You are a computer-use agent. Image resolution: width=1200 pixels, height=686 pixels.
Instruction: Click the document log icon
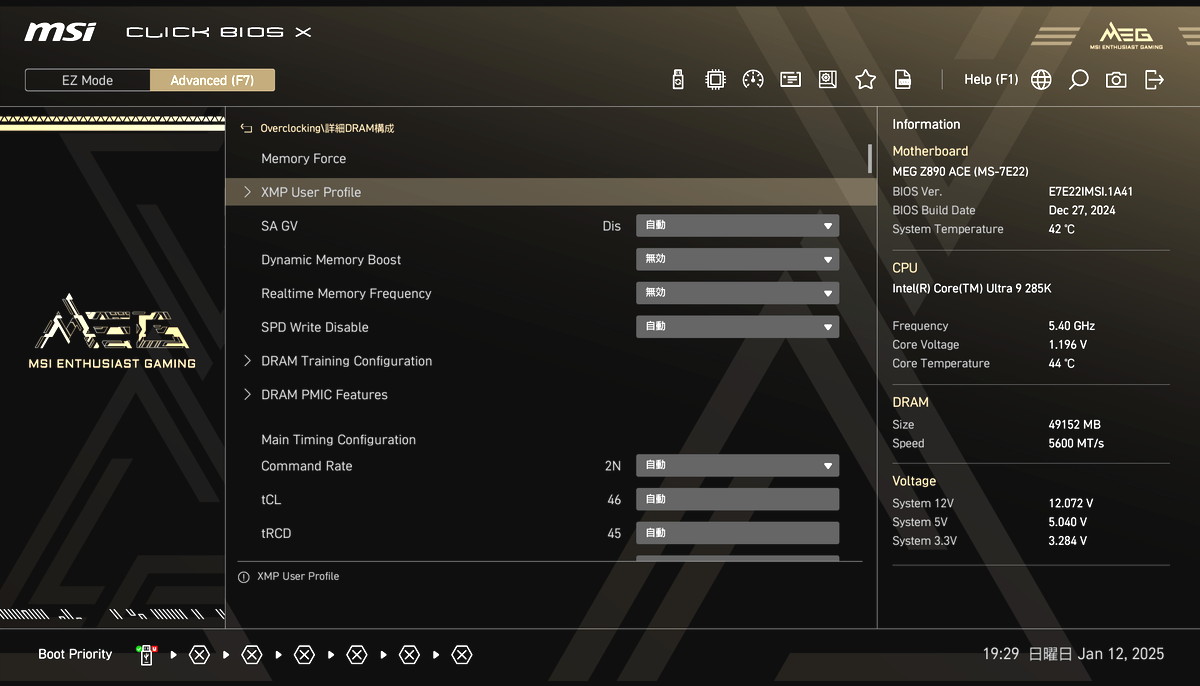click(903, 80)
